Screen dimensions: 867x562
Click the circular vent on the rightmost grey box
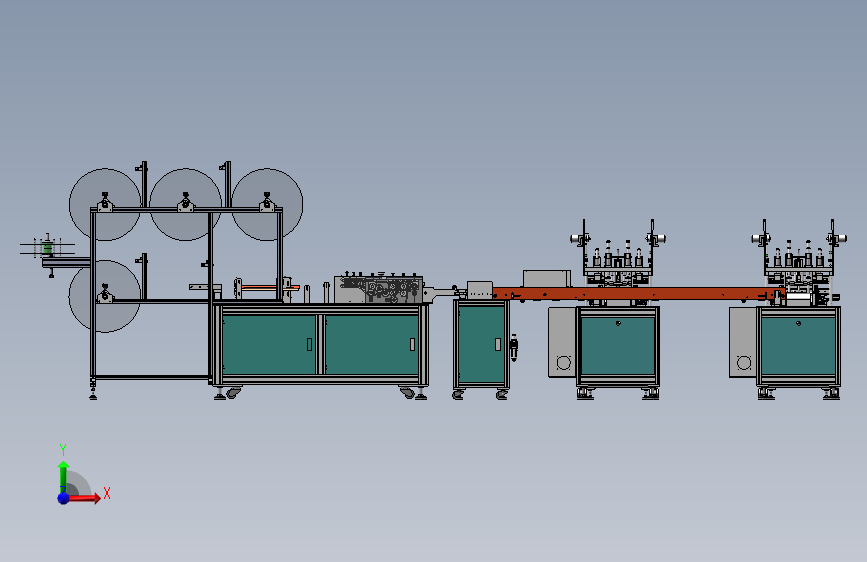(x=744, y=363)
